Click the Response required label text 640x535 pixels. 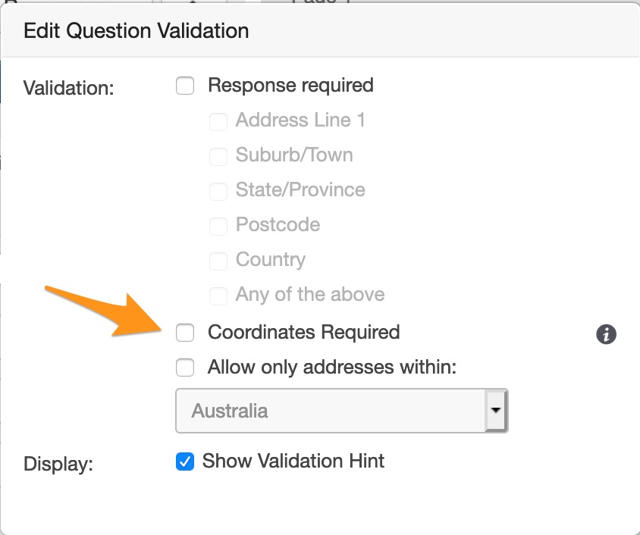[291, 85]
